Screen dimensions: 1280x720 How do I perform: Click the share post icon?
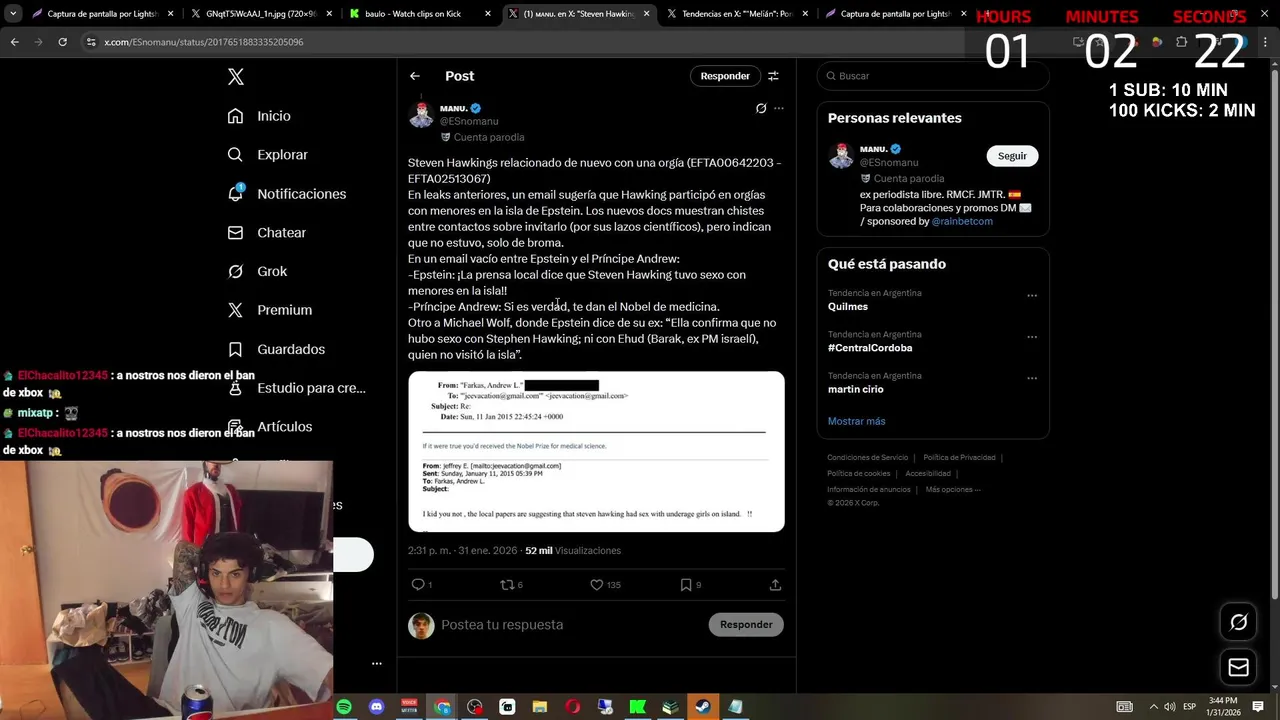click(775, 585)
